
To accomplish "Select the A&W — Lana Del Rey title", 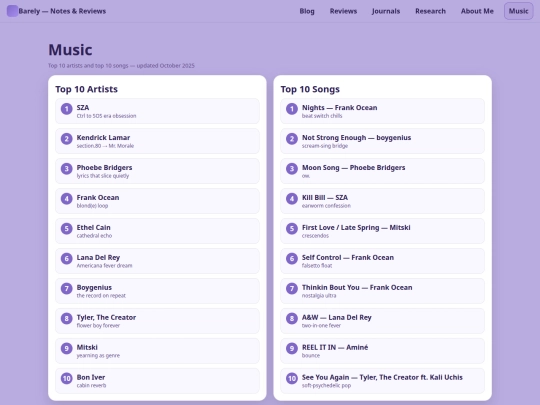I will point(336,318).
